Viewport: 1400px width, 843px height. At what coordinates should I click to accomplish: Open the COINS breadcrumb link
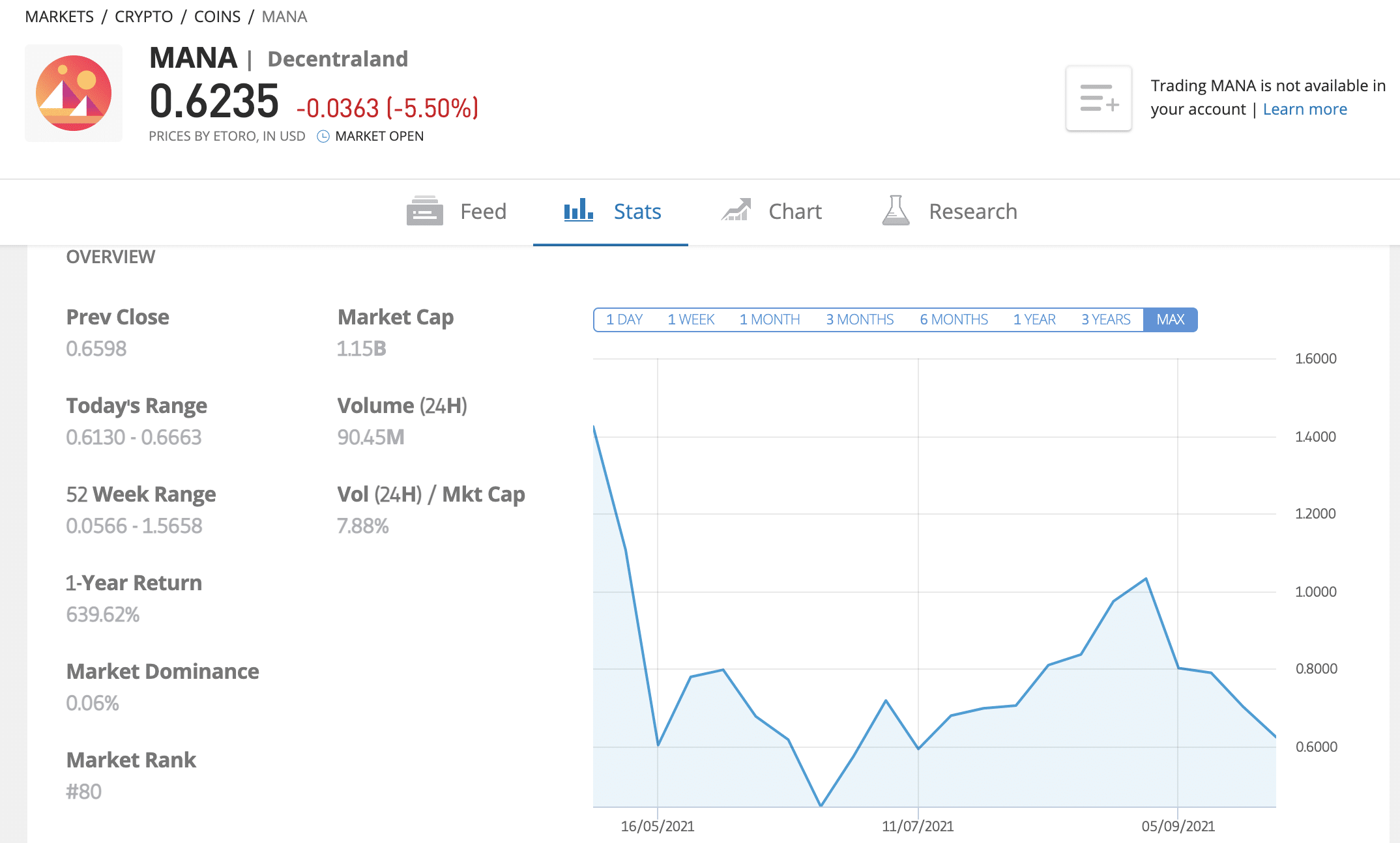(x=217, y=16)
